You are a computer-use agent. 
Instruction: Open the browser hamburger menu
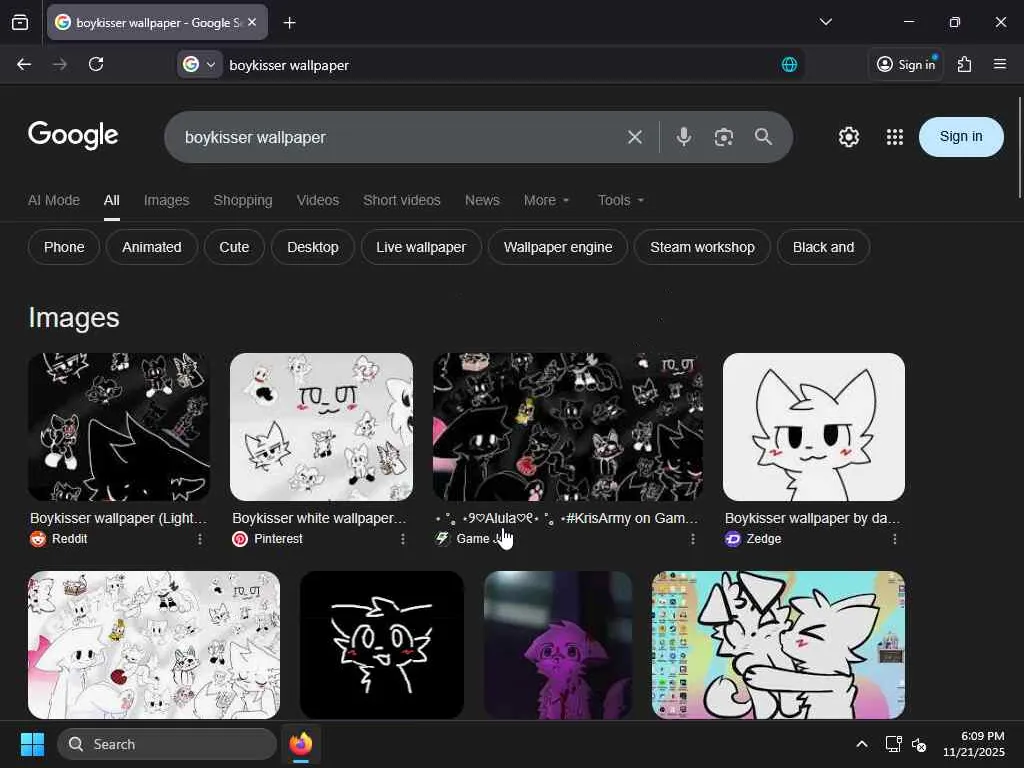click(1000, 64)
